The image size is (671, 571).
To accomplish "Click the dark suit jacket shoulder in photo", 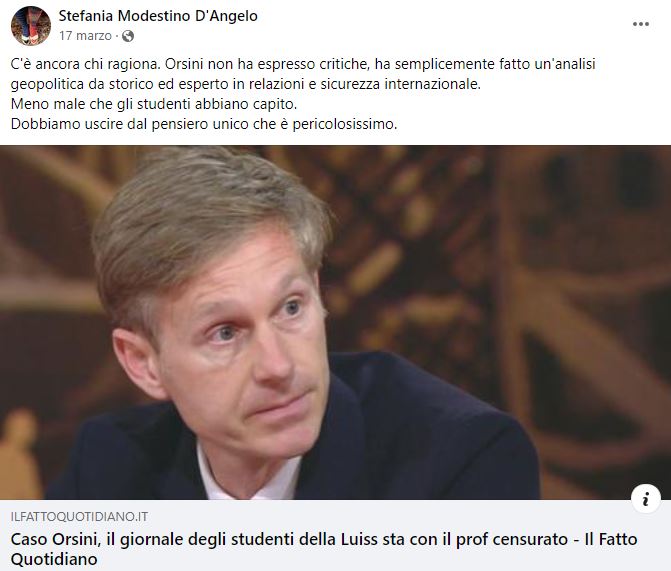I will [x=428, y=428].
